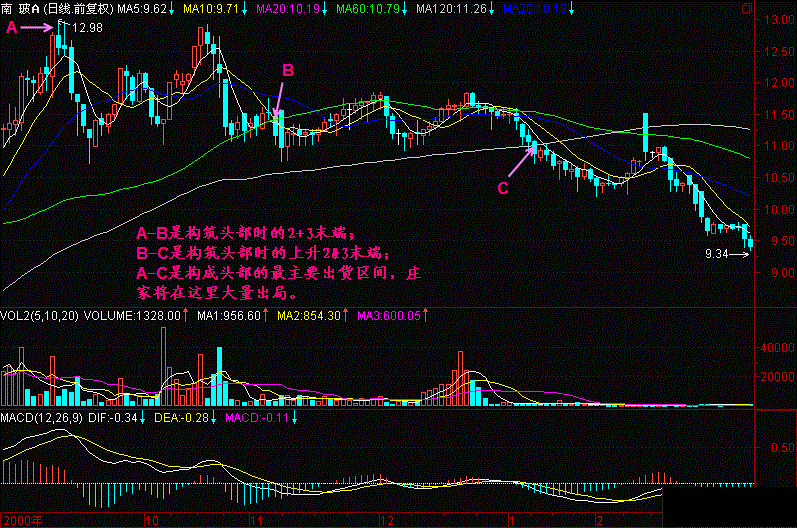The width and height of the screenshot is (797, 528).
Task: Click the down arrow after MA10:9.71
Action: (x=244, y=8)
